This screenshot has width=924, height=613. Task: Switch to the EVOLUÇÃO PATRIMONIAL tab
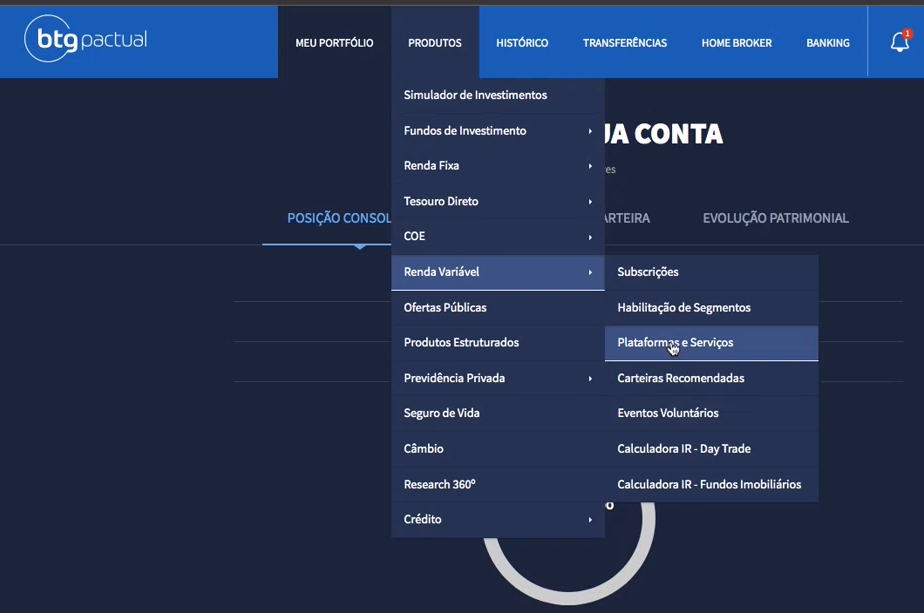point(776,219)
